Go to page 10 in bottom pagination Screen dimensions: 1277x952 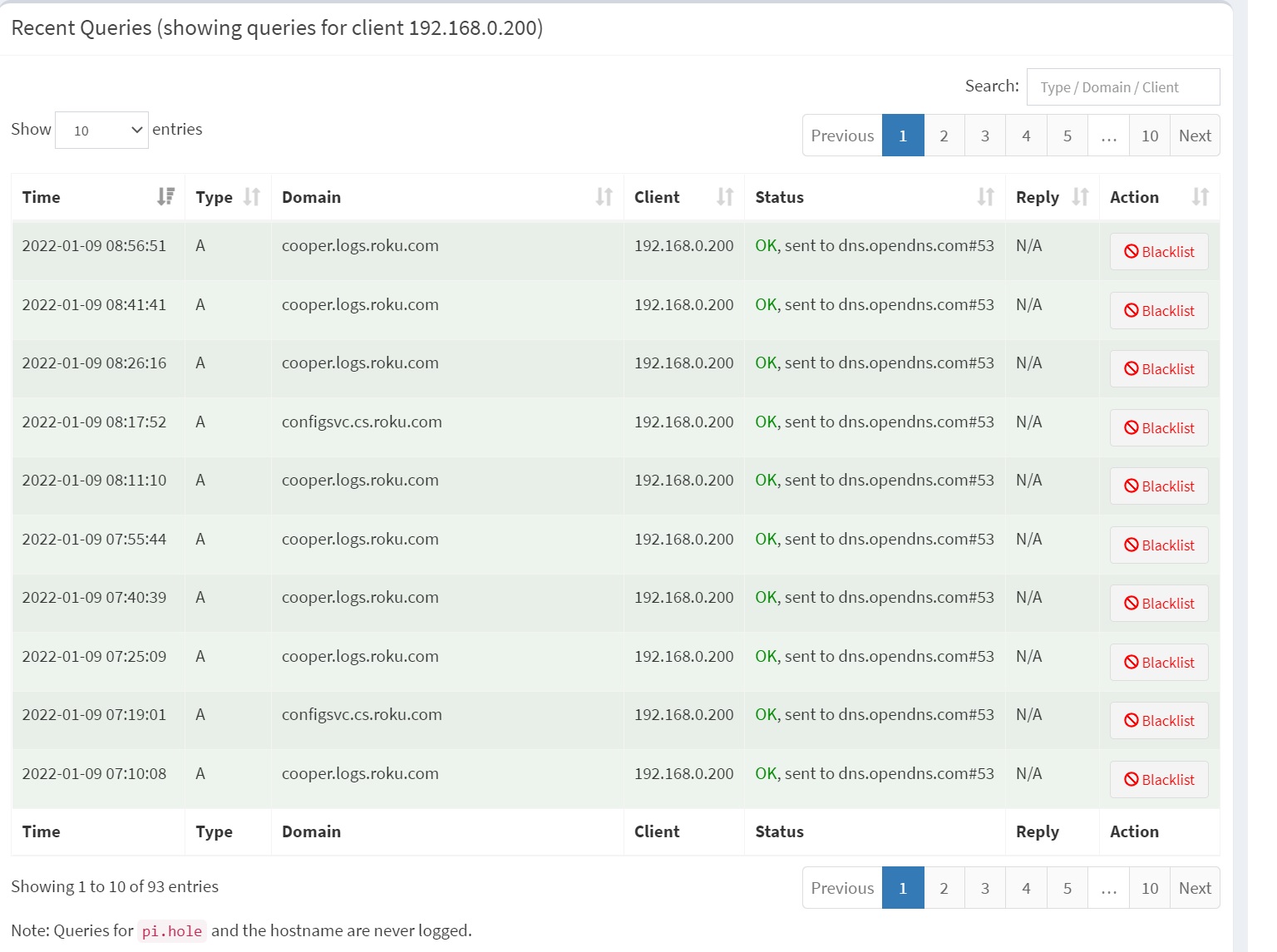point(1150,888)
